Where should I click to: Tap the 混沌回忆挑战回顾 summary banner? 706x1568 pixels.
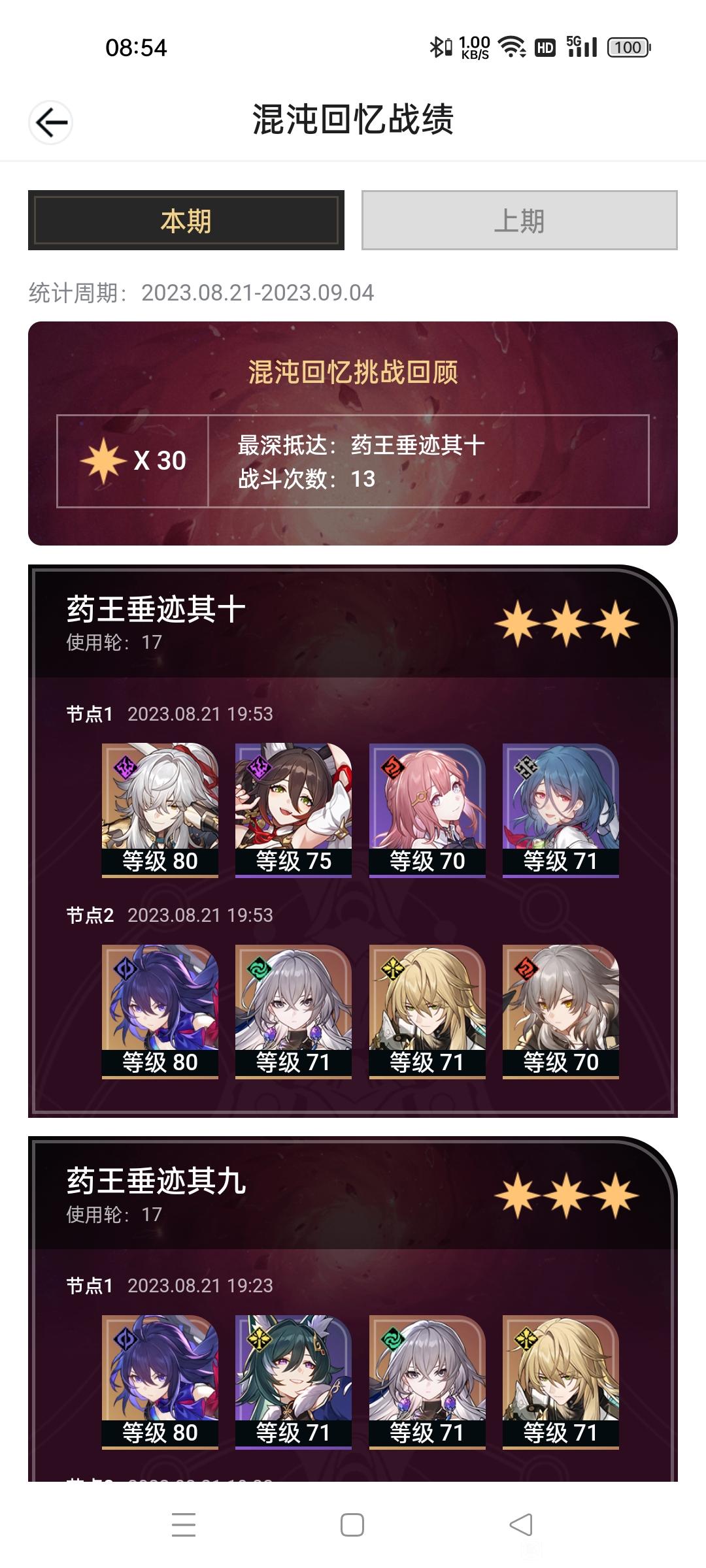pyautogui.click(x=353, y=433)
